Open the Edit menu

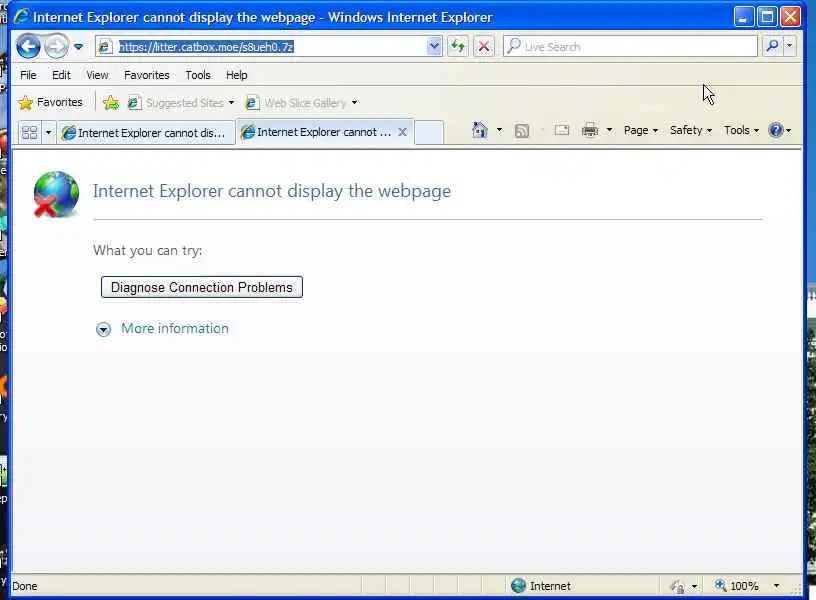click(x=61, y=75)
